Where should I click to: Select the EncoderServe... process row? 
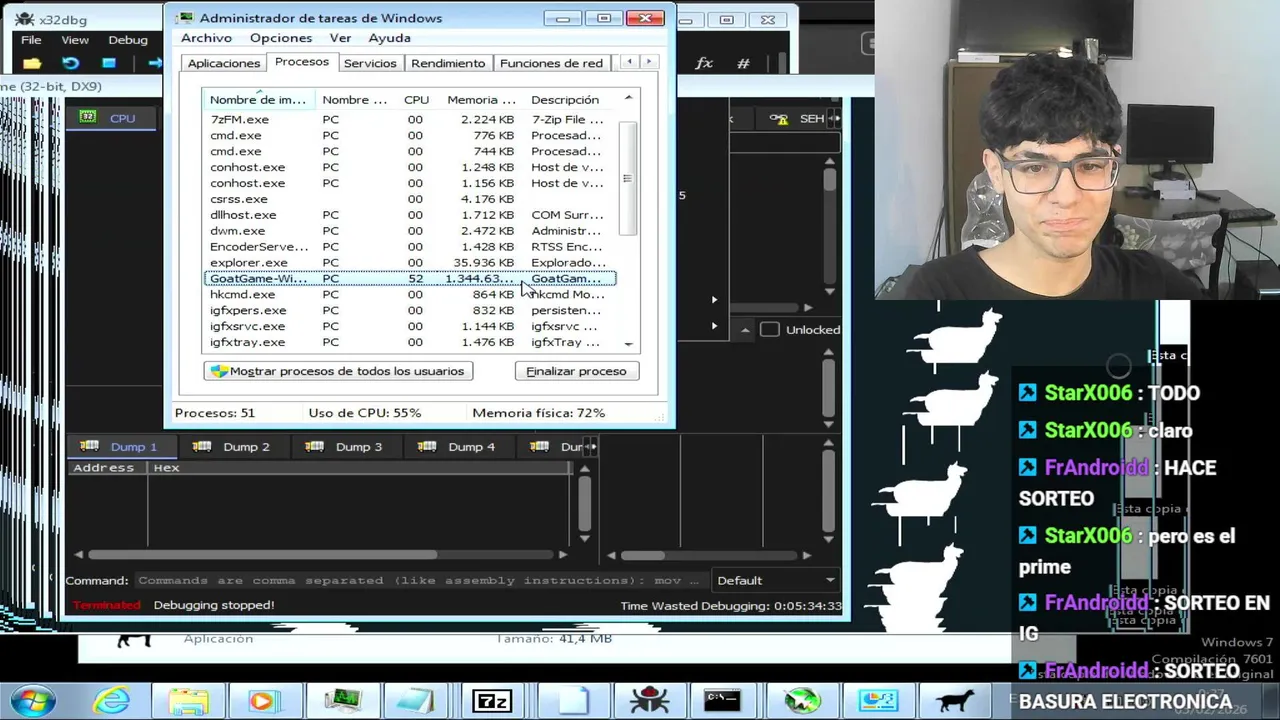tap(410, 247)
